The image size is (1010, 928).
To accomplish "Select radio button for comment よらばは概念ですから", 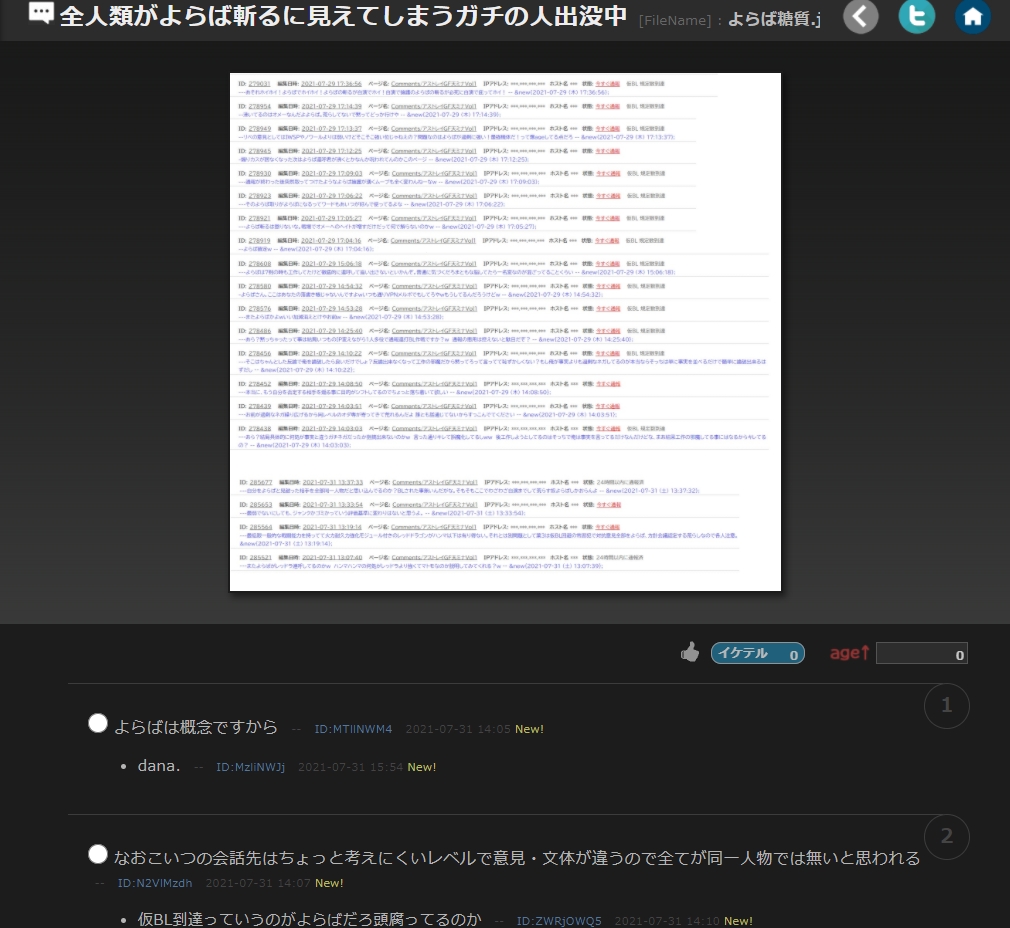I will 98,723.
